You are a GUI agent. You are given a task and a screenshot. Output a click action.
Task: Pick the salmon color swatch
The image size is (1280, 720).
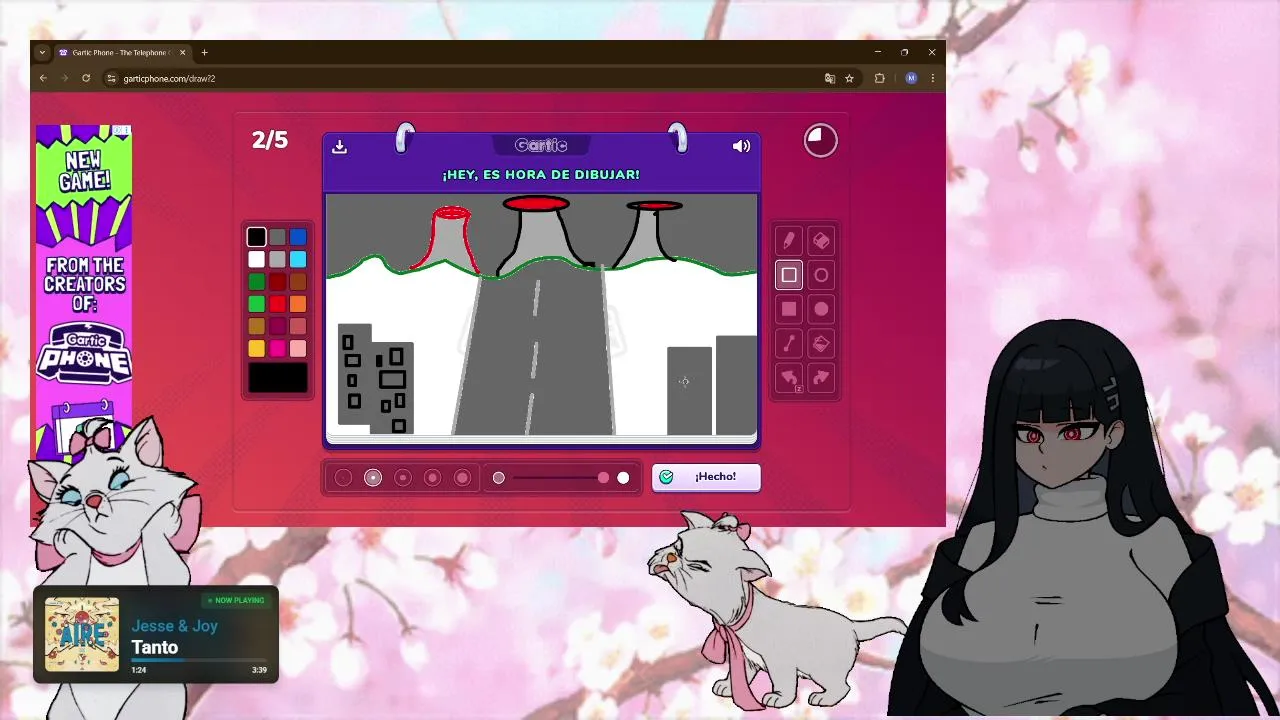[x=298, y=326]
